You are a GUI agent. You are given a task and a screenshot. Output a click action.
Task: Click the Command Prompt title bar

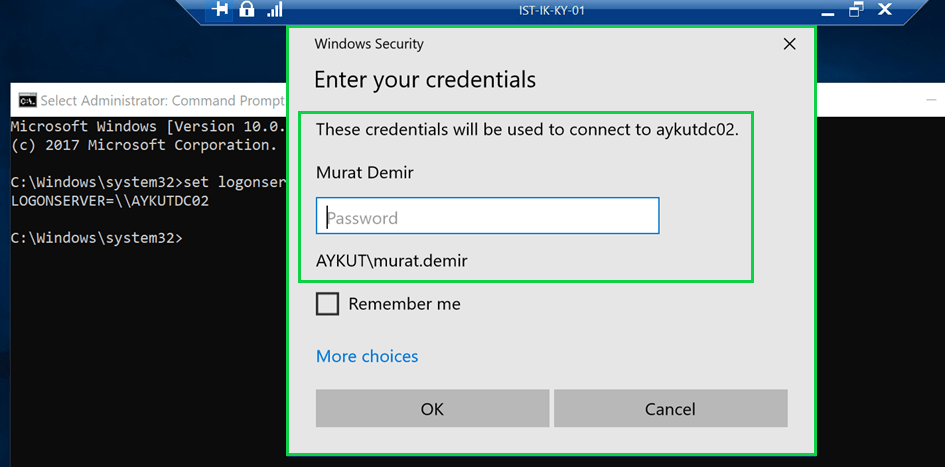point(150,100)
